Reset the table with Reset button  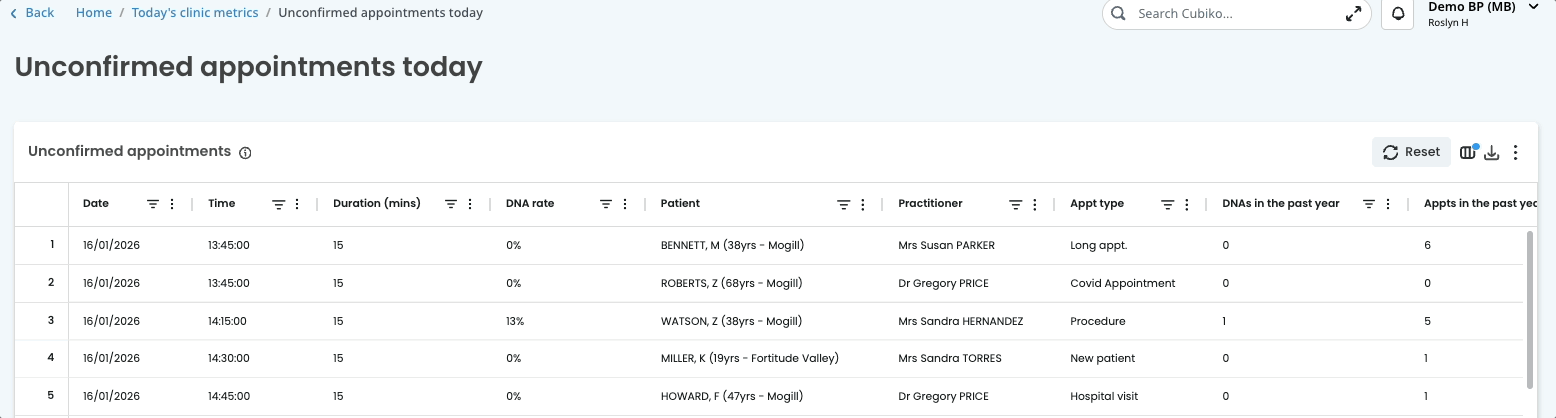[x=1411, y=152]
